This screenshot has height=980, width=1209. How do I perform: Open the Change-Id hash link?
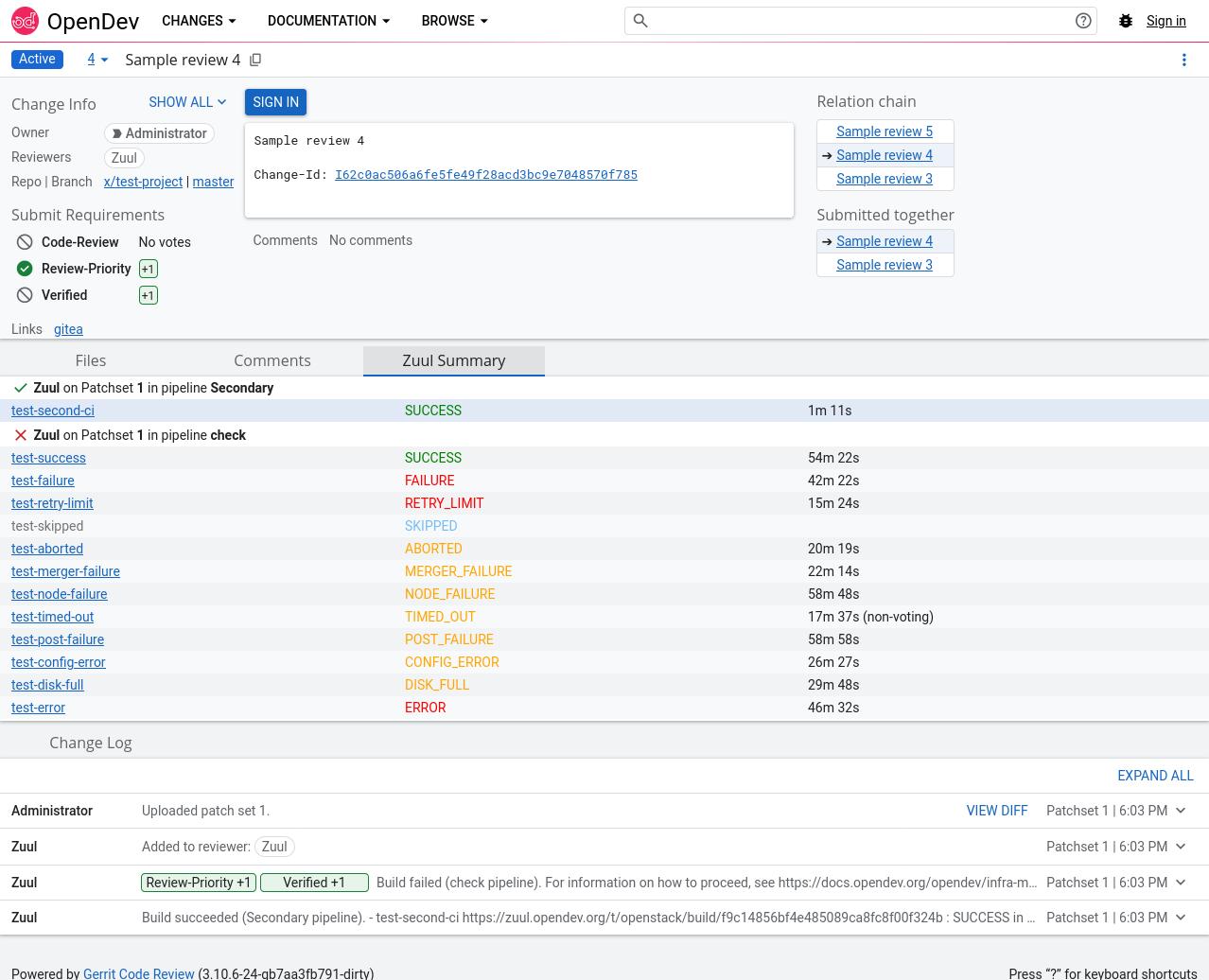tap(486, 175)
